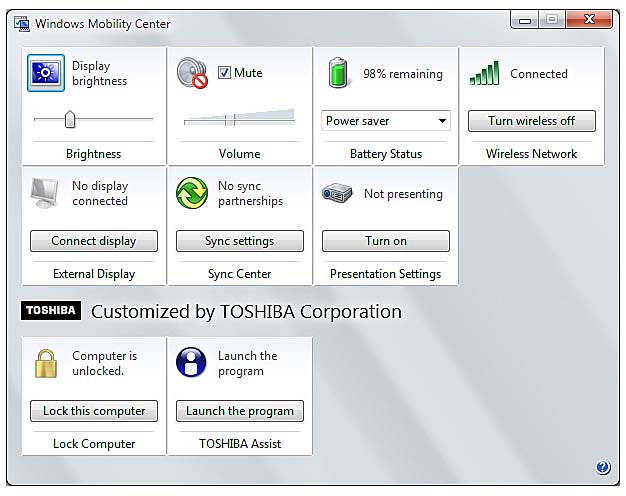Click 'Customized by TOSHIBA Corporation' heading
The width and height of the screenshot is (626, 496).
point(246,311)
